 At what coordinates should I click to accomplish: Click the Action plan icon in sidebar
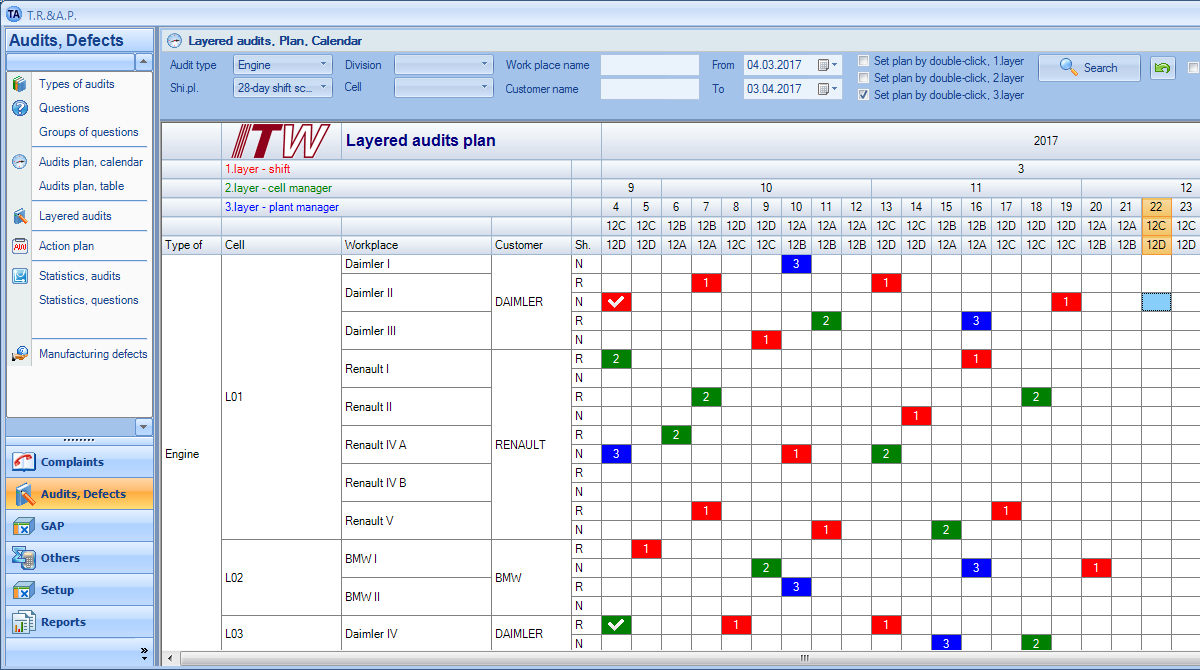pos(19,246)
